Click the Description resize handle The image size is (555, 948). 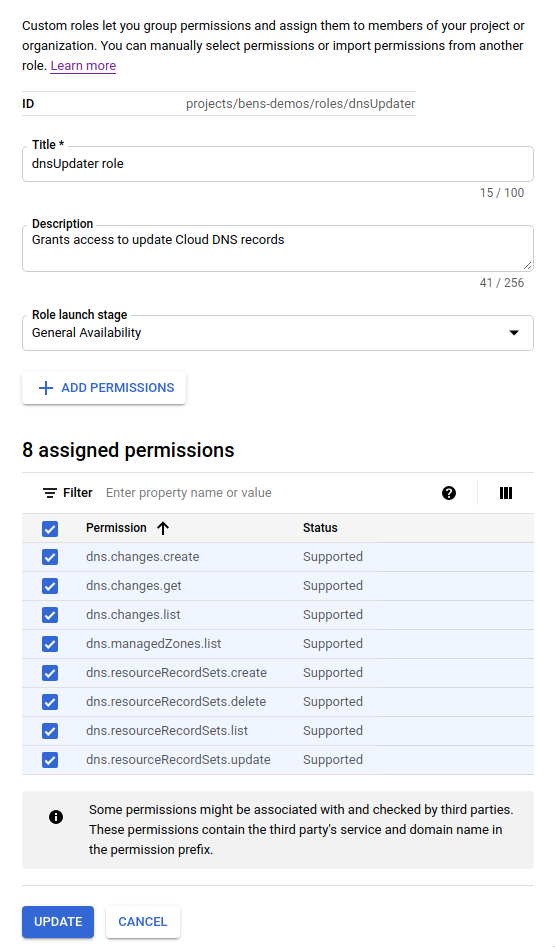527,265
